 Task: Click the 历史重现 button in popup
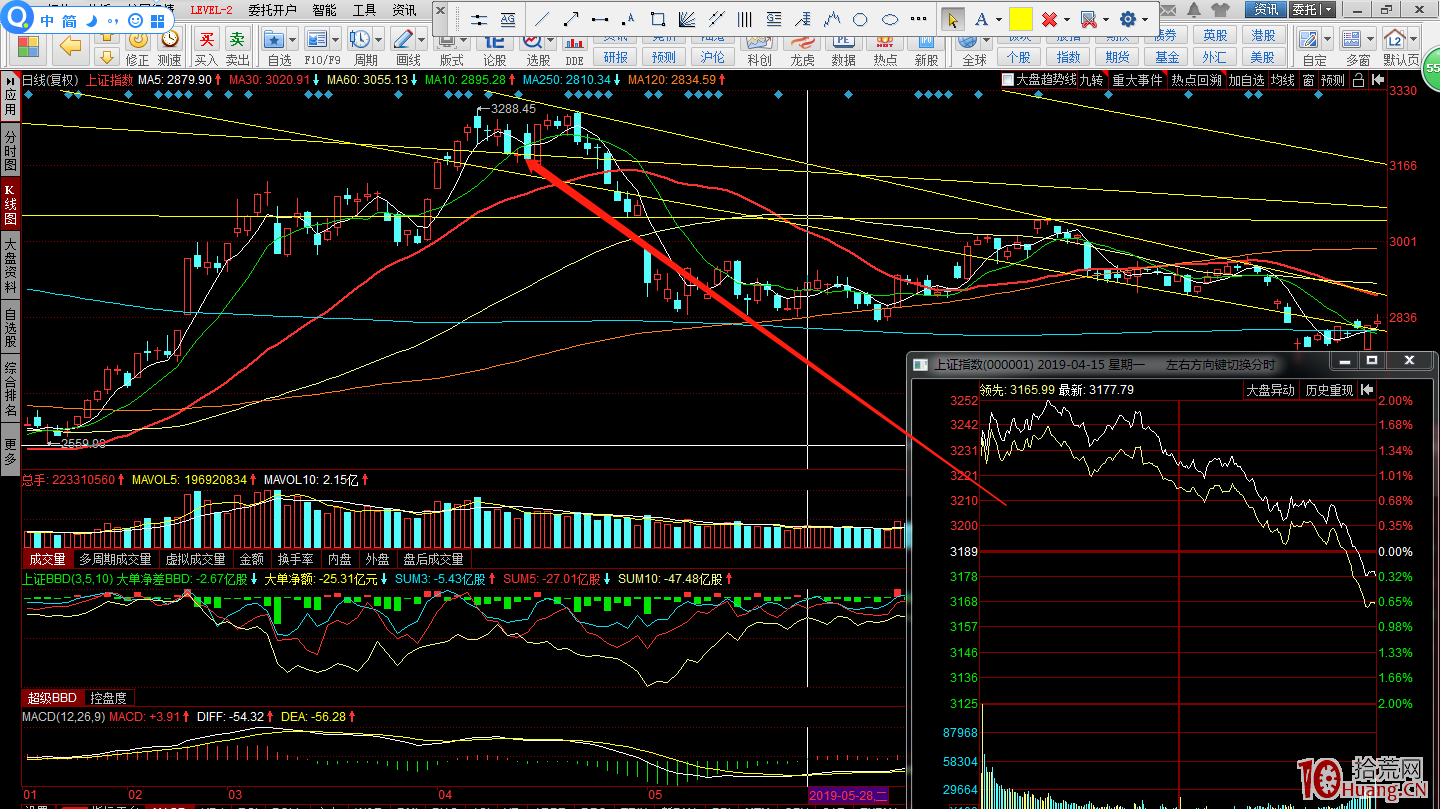pyautogui.click(x=1328, y=390)
